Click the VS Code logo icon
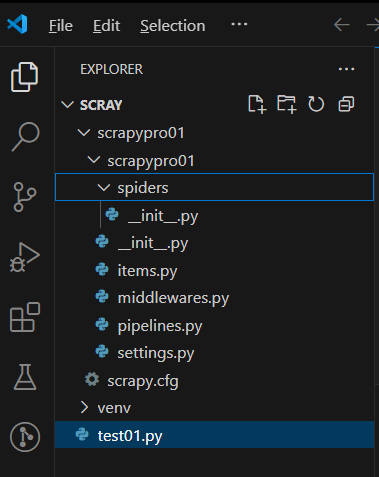Screen dimensions: 379x477 [x=17, y=24]
